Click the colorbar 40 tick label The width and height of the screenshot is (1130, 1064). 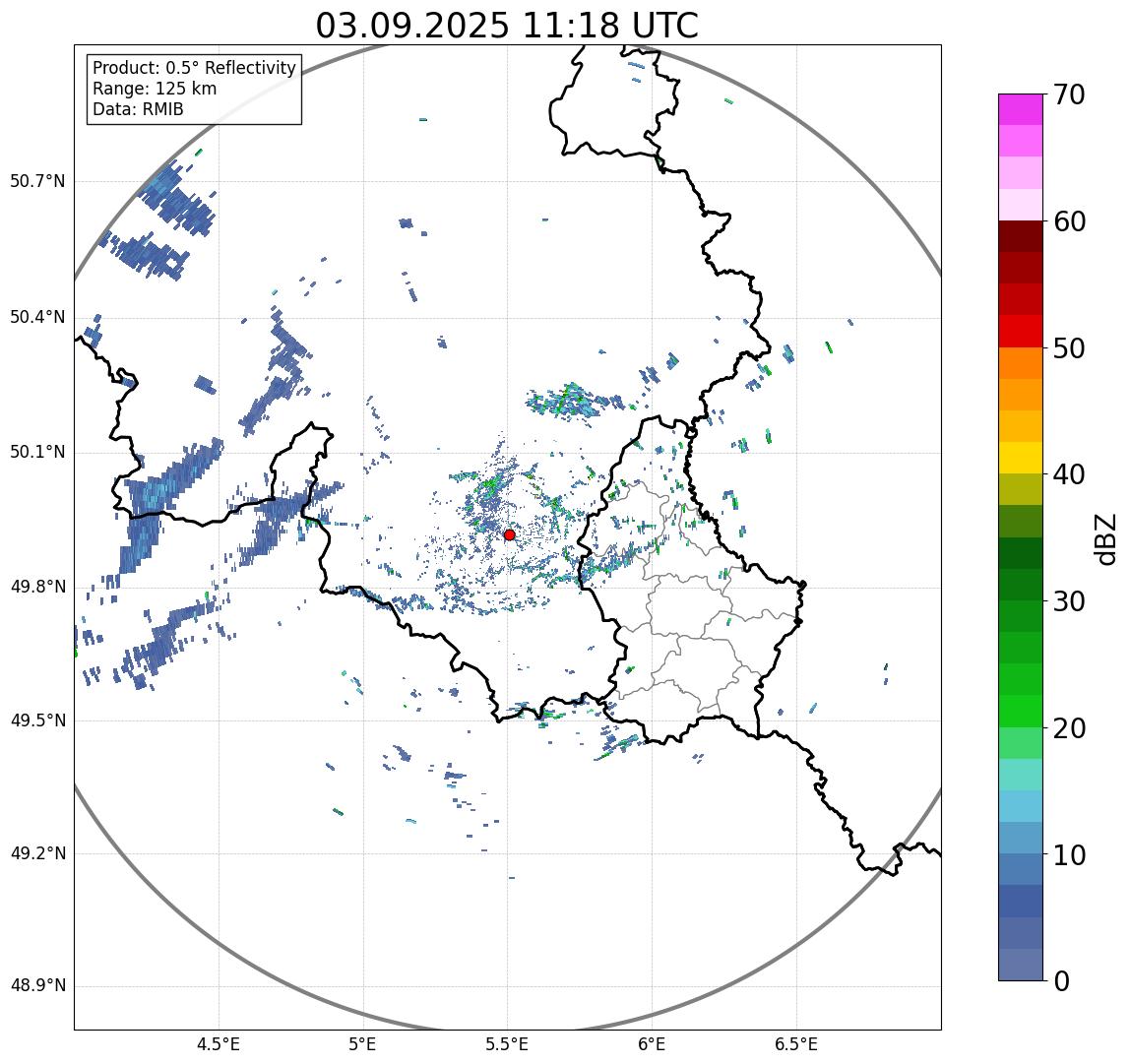pyautogui.click(x=1069, y=475)
